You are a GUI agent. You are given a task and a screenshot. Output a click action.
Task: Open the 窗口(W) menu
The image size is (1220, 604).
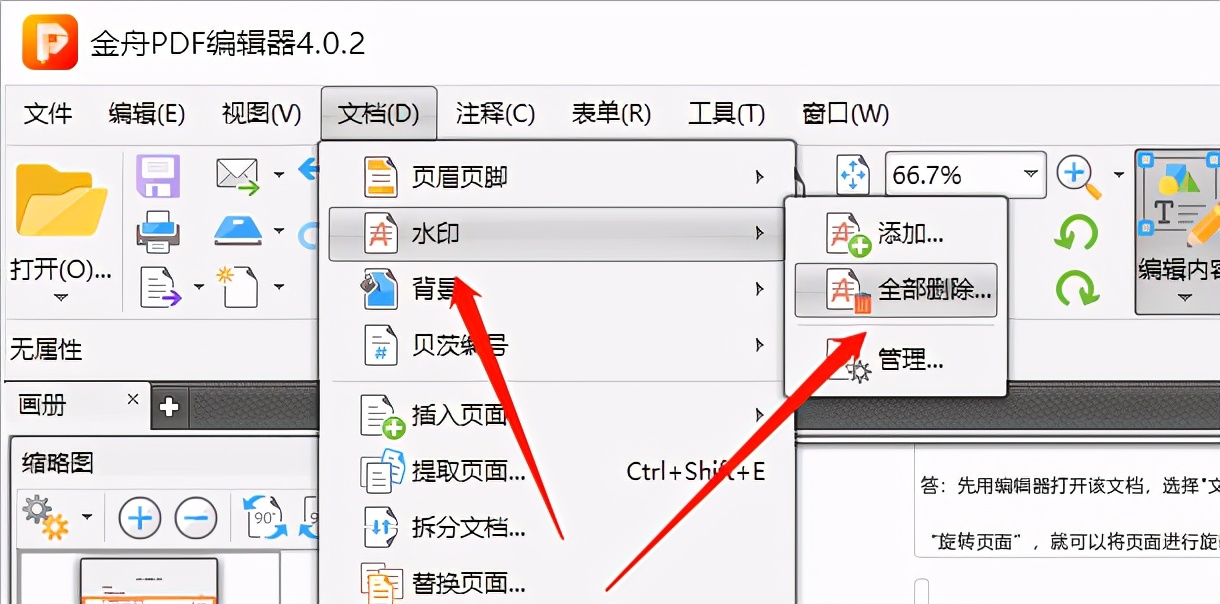845,113
